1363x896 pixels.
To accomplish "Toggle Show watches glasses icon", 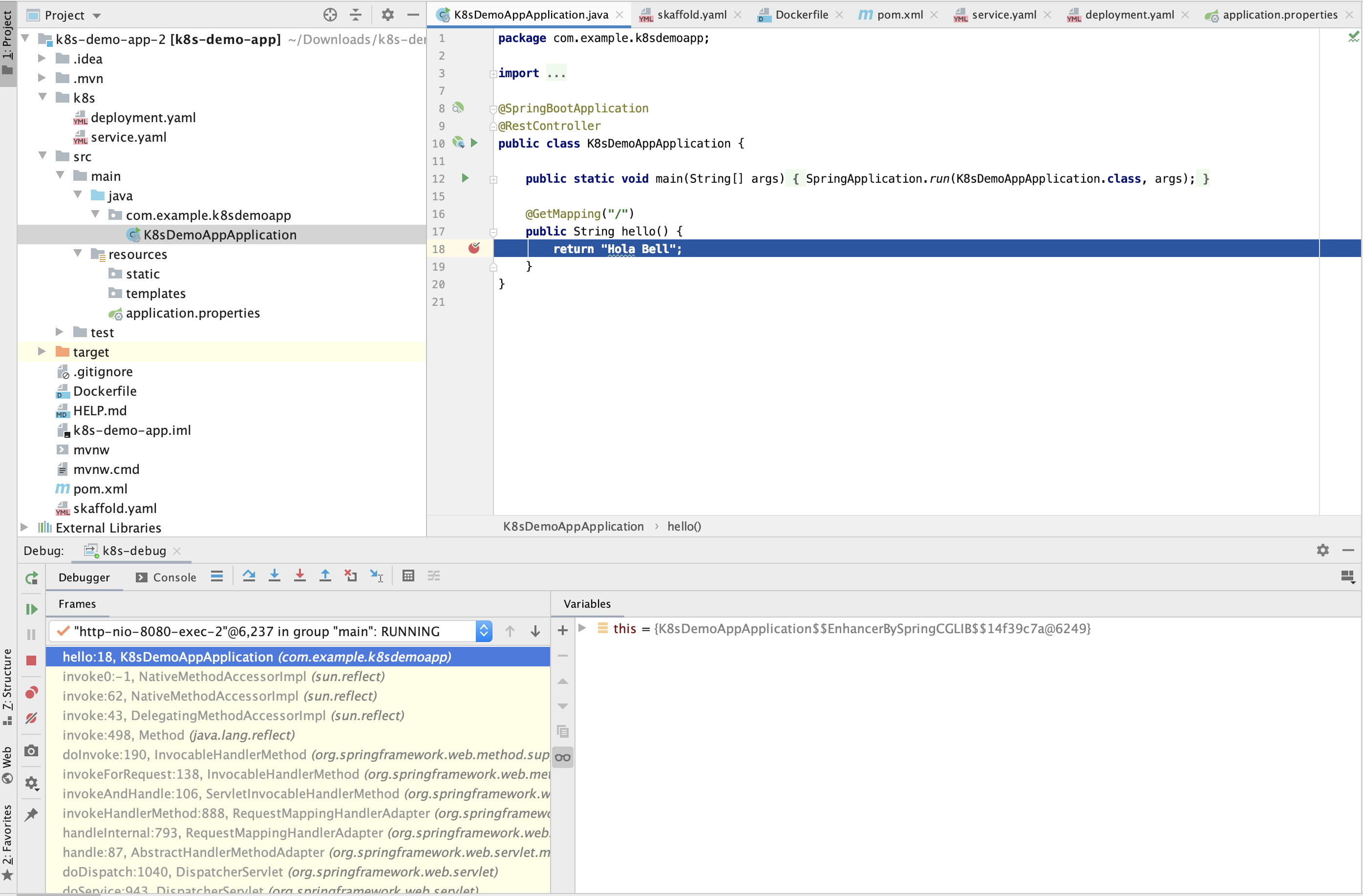I will pyautogui.click(x=562, y=757).
